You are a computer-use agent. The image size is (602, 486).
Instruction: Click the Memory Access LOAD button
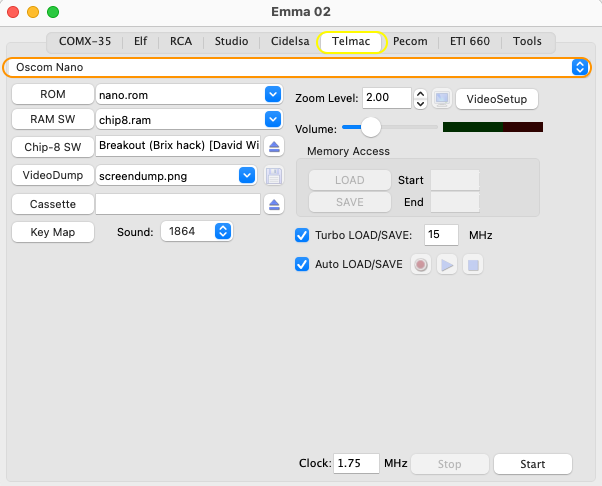(x=350, y=180)
